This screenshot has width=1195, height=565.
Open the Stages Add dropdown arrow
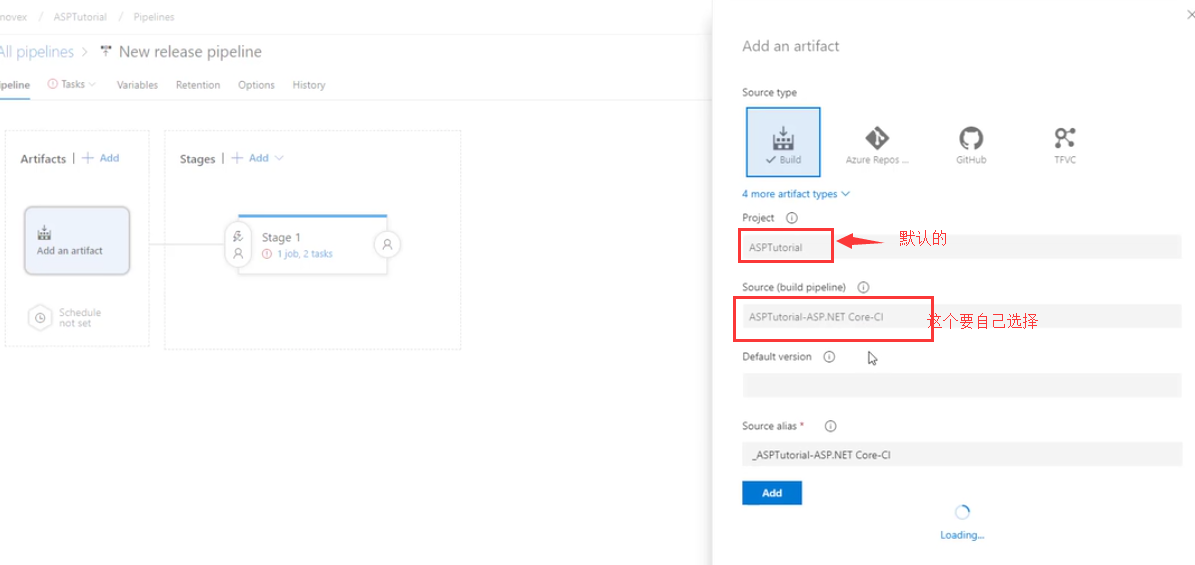click(x=279, y=158)
